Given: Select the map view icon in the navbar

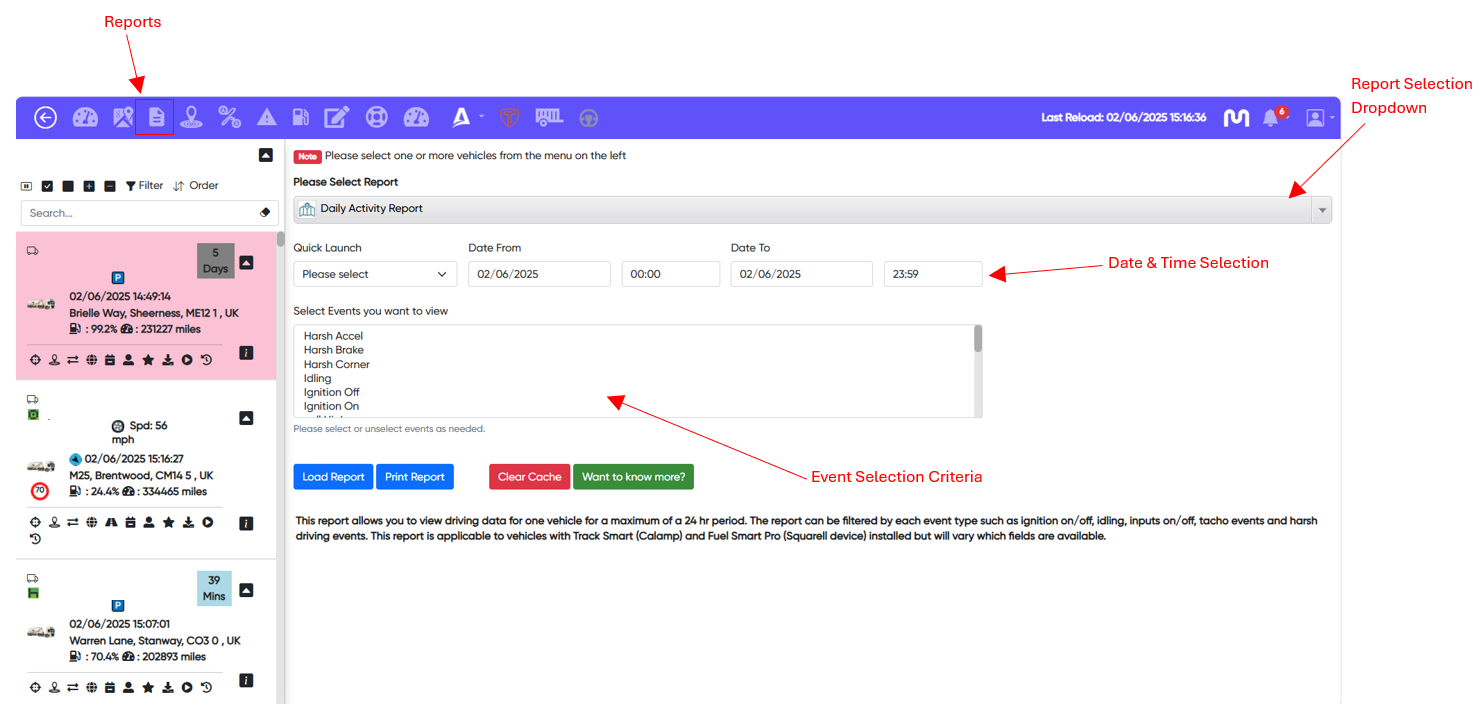Looking at the screenshot, I should click(122, 117).
